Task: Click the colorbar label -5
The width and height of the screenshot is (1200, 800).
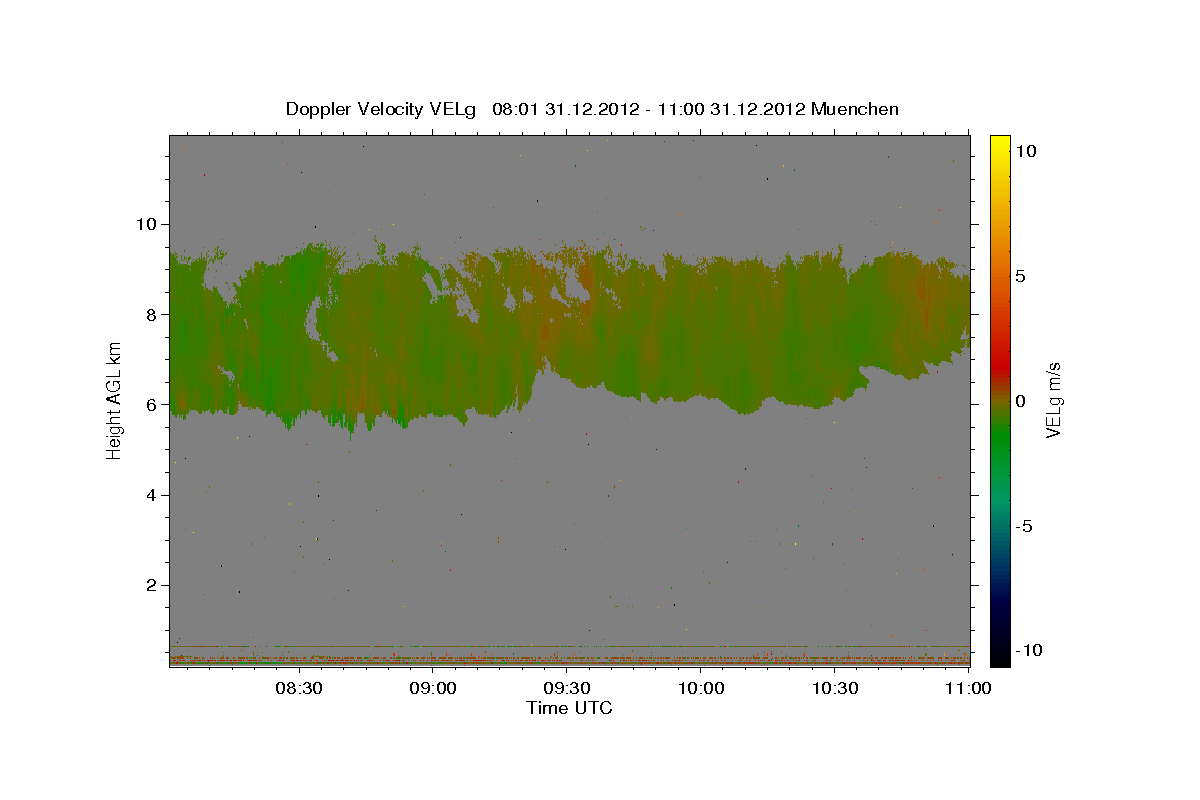Action: 1025,526
